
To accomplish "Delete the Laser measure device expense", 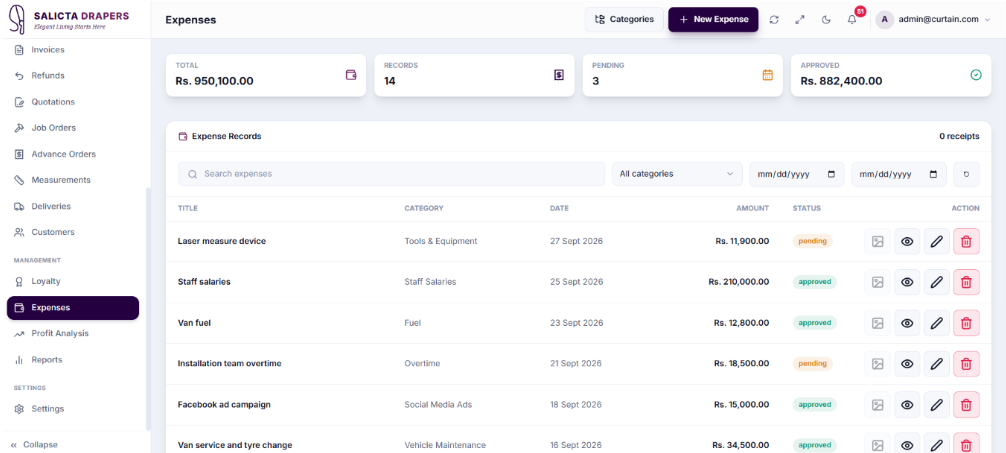I will tap(966, 241).
